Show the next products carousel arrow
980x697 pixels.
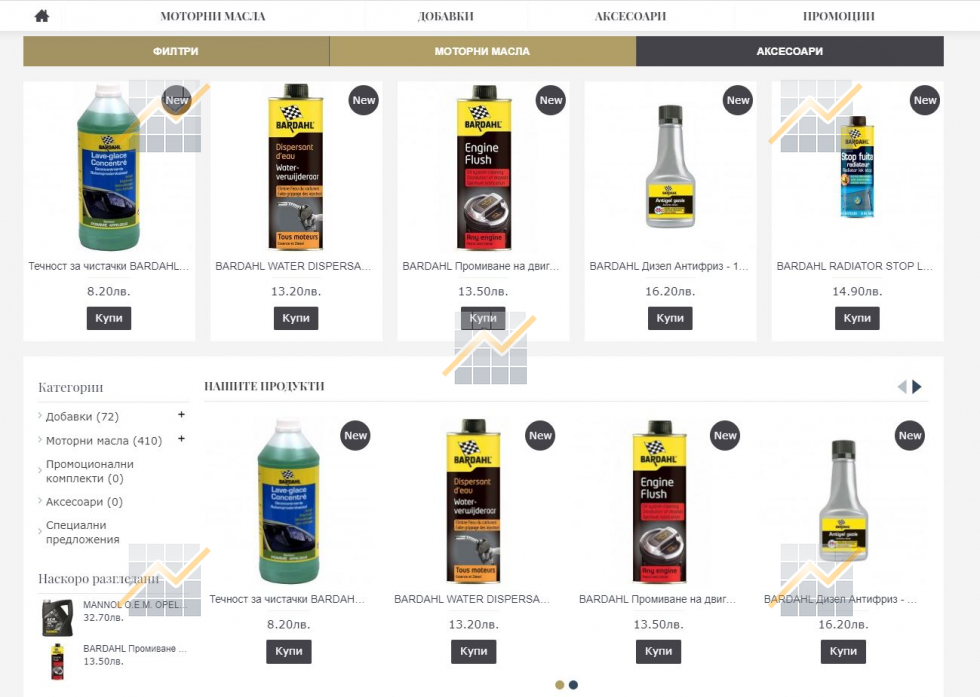coord(916,387)
